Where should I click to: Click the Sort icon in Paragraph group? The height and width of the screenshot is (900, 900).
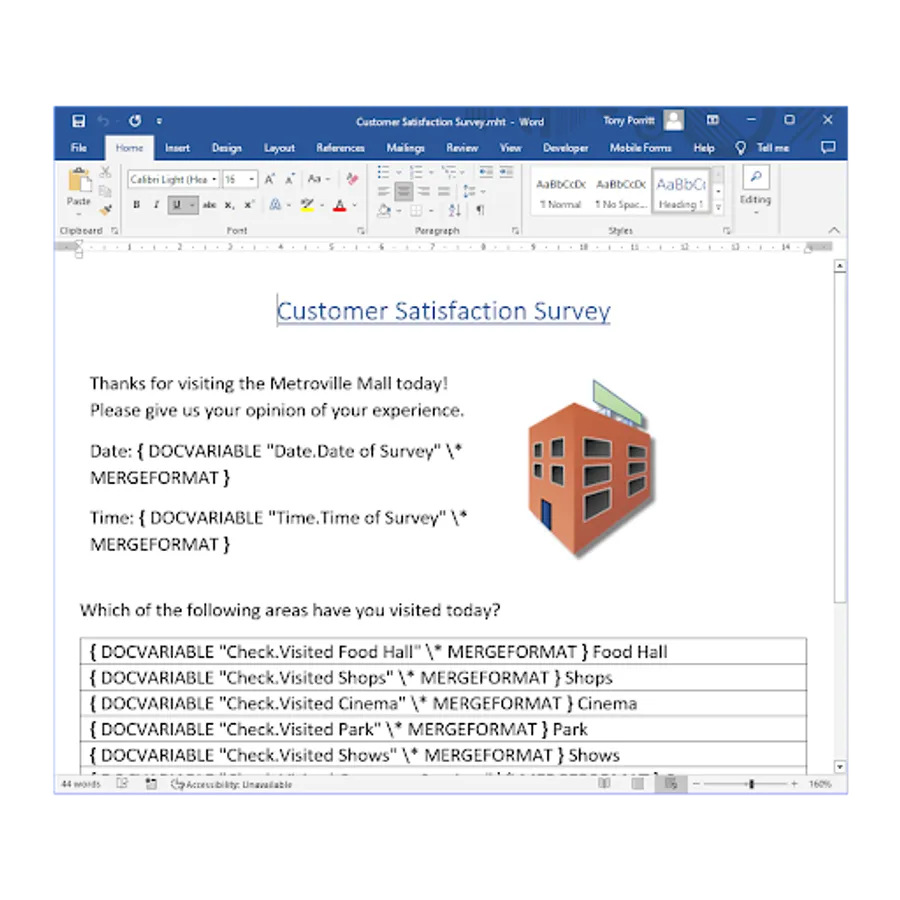(454, 211)
